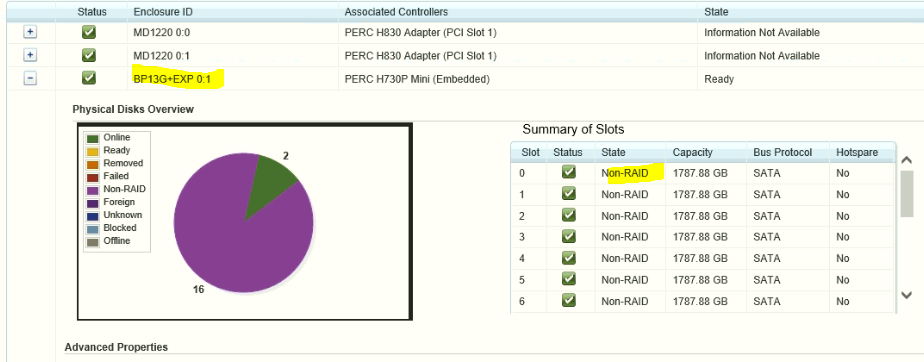Click the slots table scrollbar thumb
Viewport: 924px width, 362px height.
(907, 193)
